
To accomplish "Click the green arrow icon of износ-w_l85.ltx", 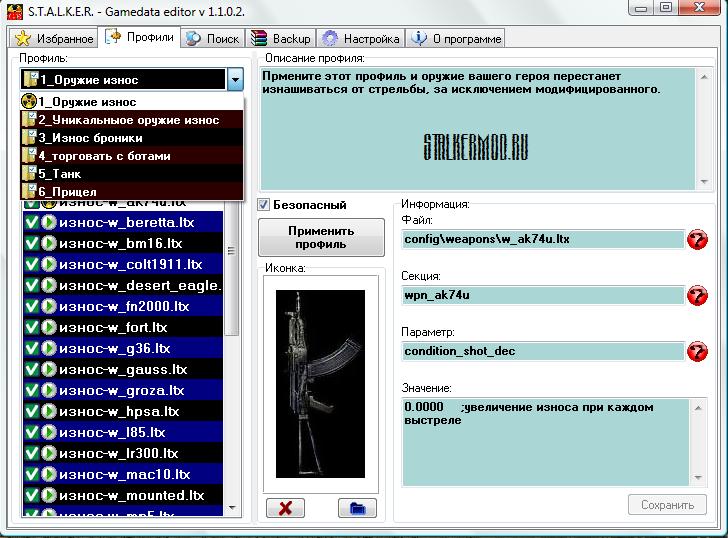I will tap(49, 432).
